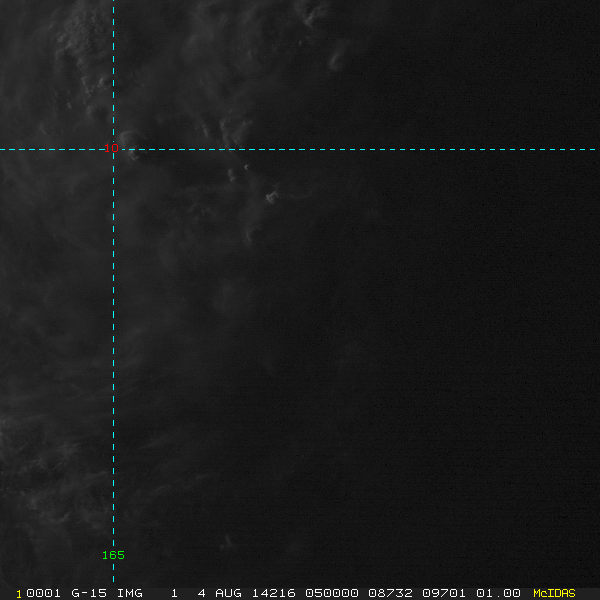Click the yellow "1" at status line start
The image size is (600, 600).
19,593
